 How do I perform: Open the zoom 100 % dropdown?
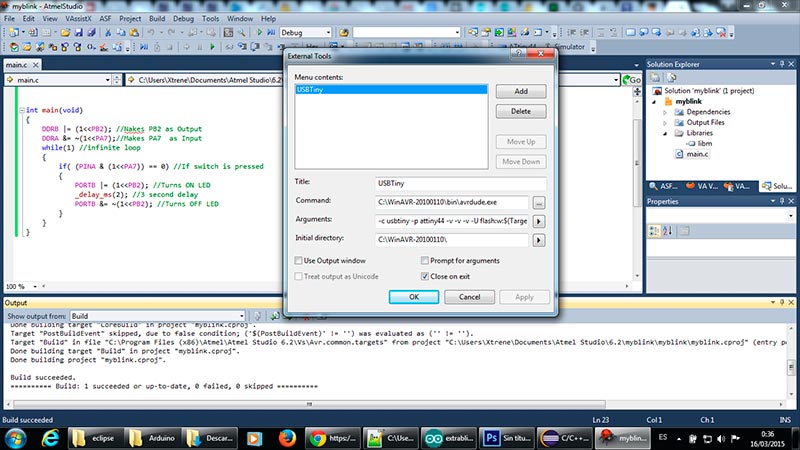click(x=35, y=287)
